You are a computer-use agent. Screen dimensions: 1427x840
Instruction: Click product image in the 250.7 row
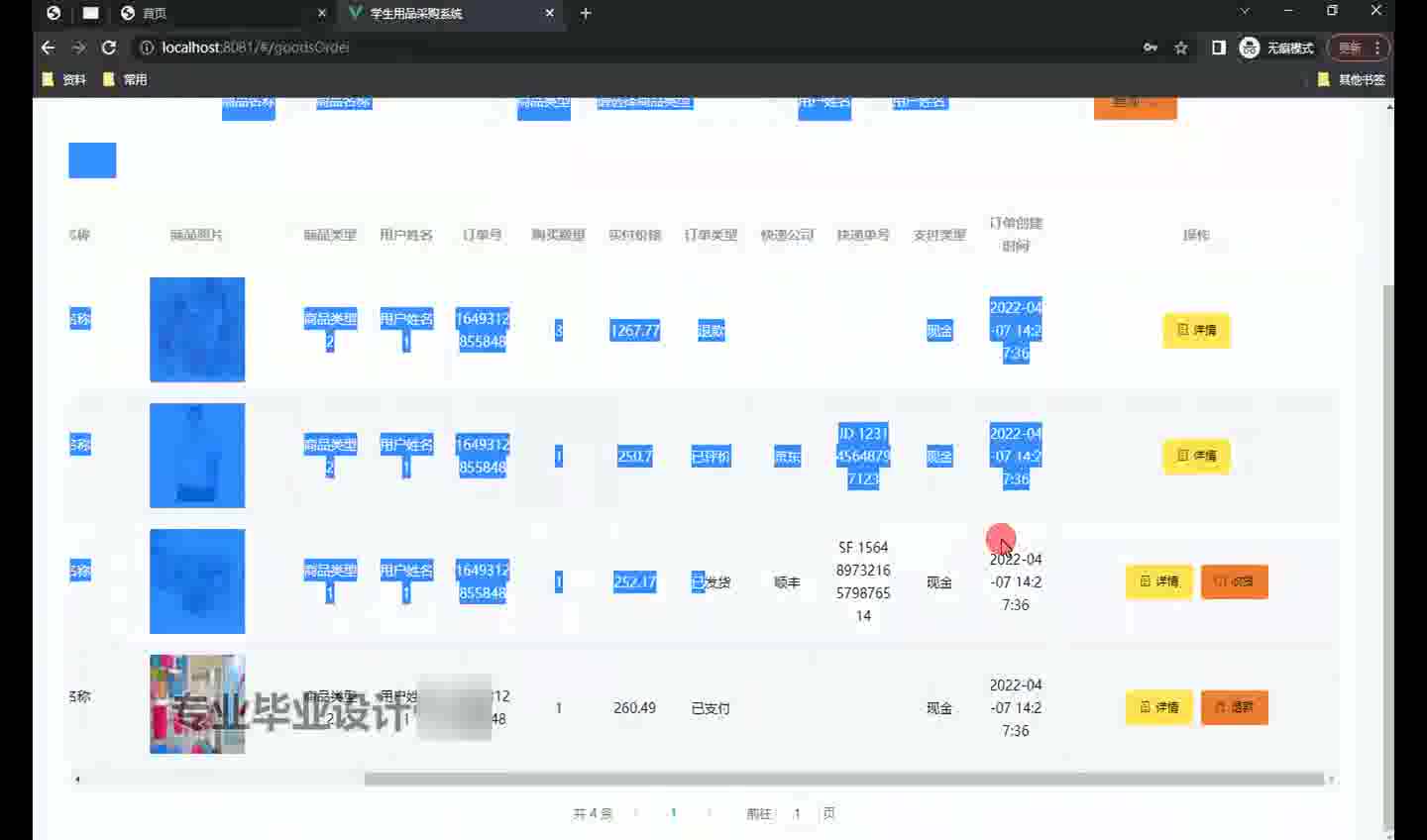pyautogui.click(x=197, y=456)
